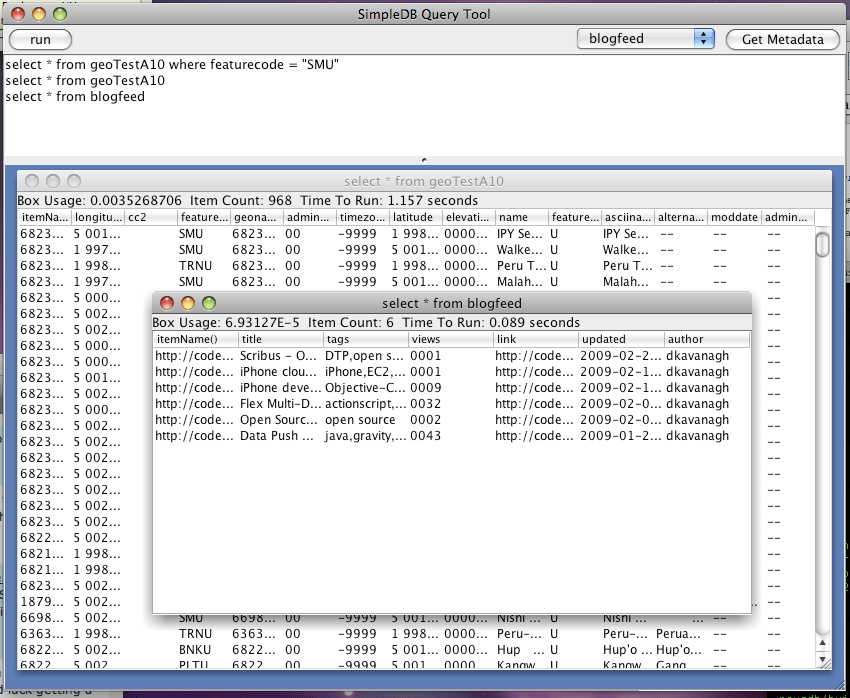850x698 pixels.
Task: Sort blogfeed by author column header
Action: coord(707,339)
